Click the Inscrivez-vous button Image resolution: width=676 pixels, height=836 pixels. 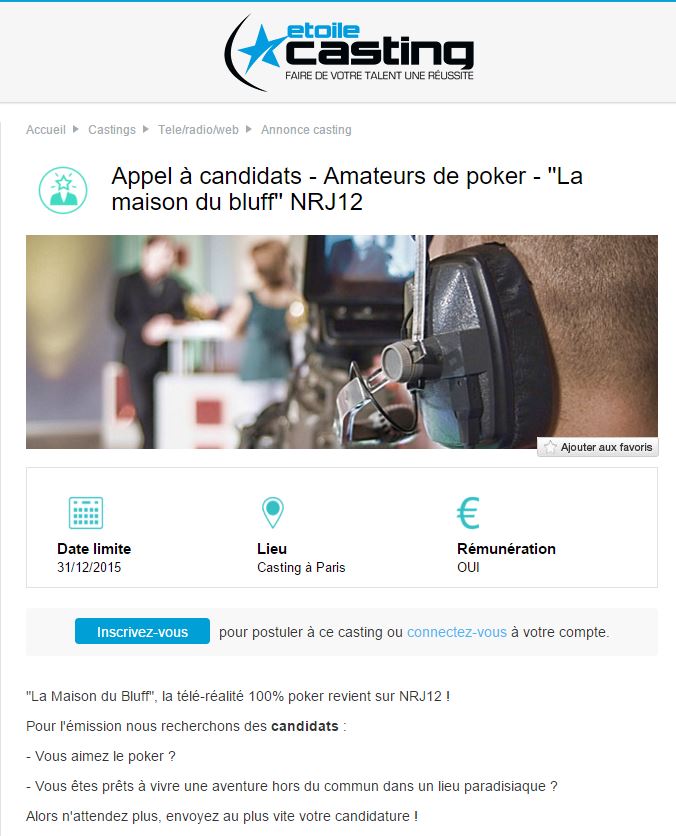click(x=142, y=631)
